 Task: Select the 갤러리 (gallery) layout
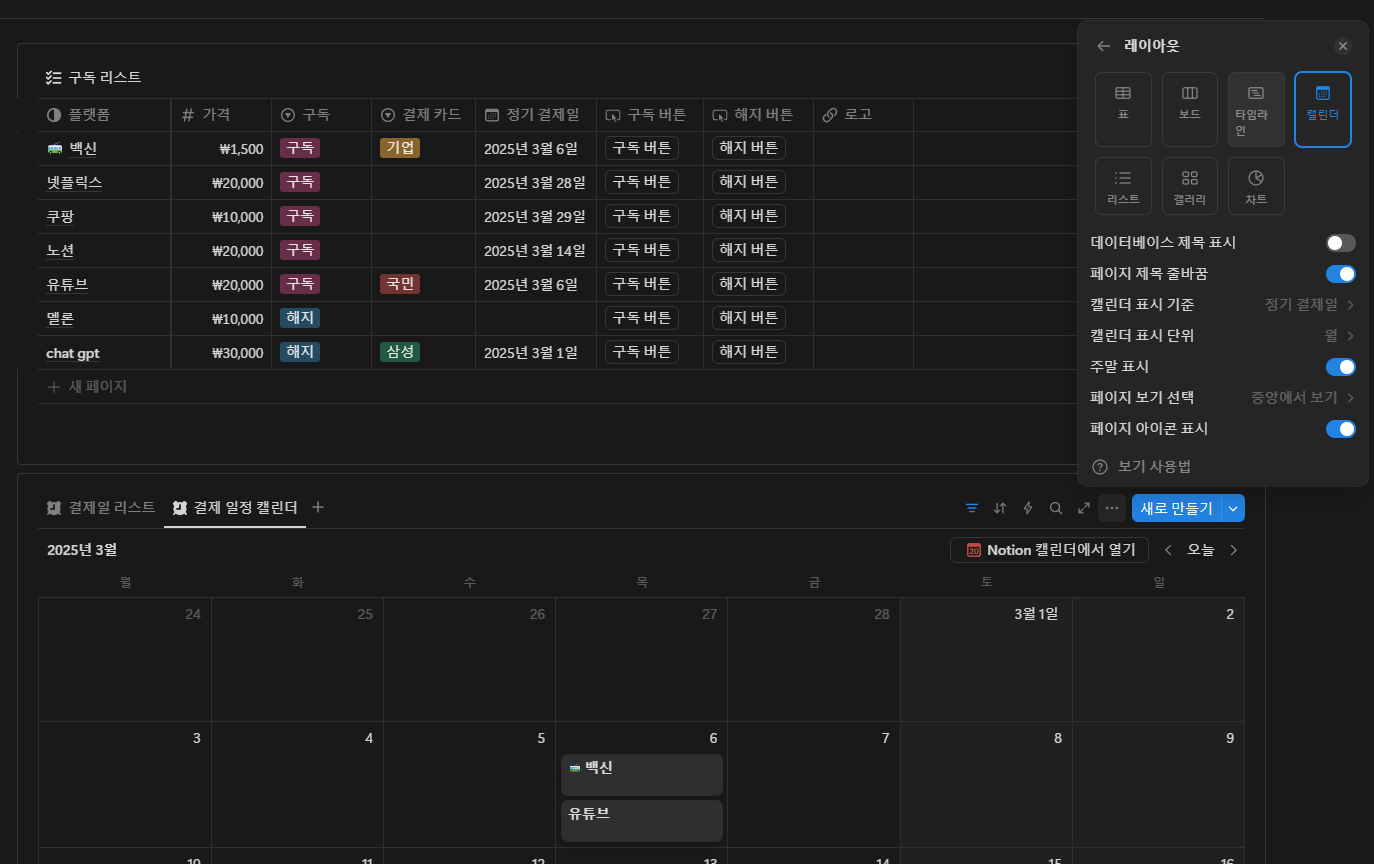1189,186
